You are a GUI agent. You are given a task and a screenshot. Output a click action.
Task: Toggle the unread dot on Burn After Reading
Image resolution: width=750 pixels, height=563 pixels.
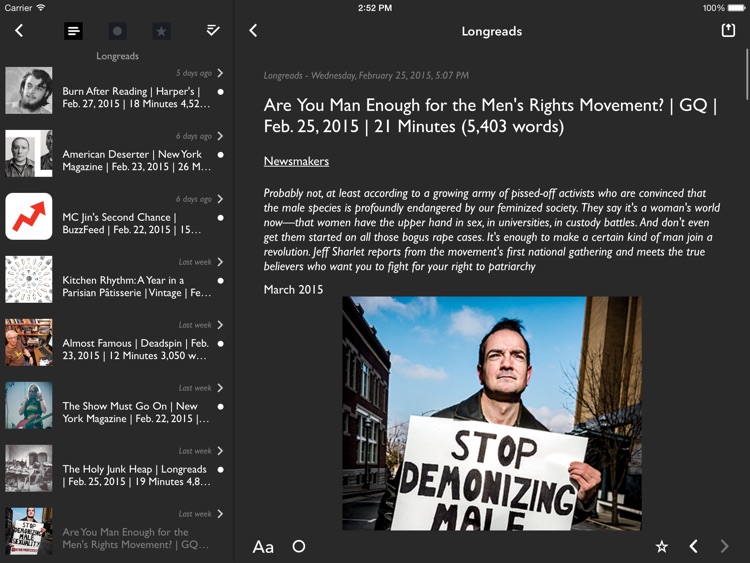(x=220, y=91)
